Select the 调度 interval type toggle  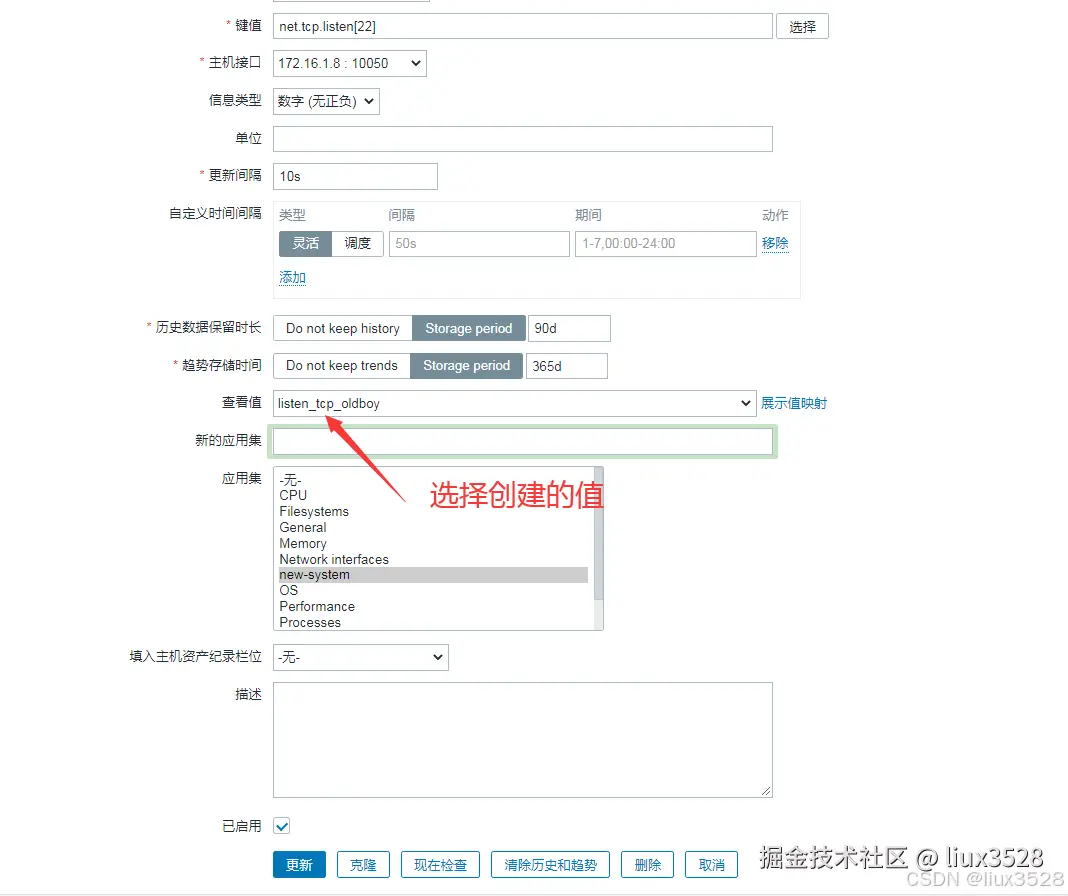pyautogui.click(x=358, y=243)
